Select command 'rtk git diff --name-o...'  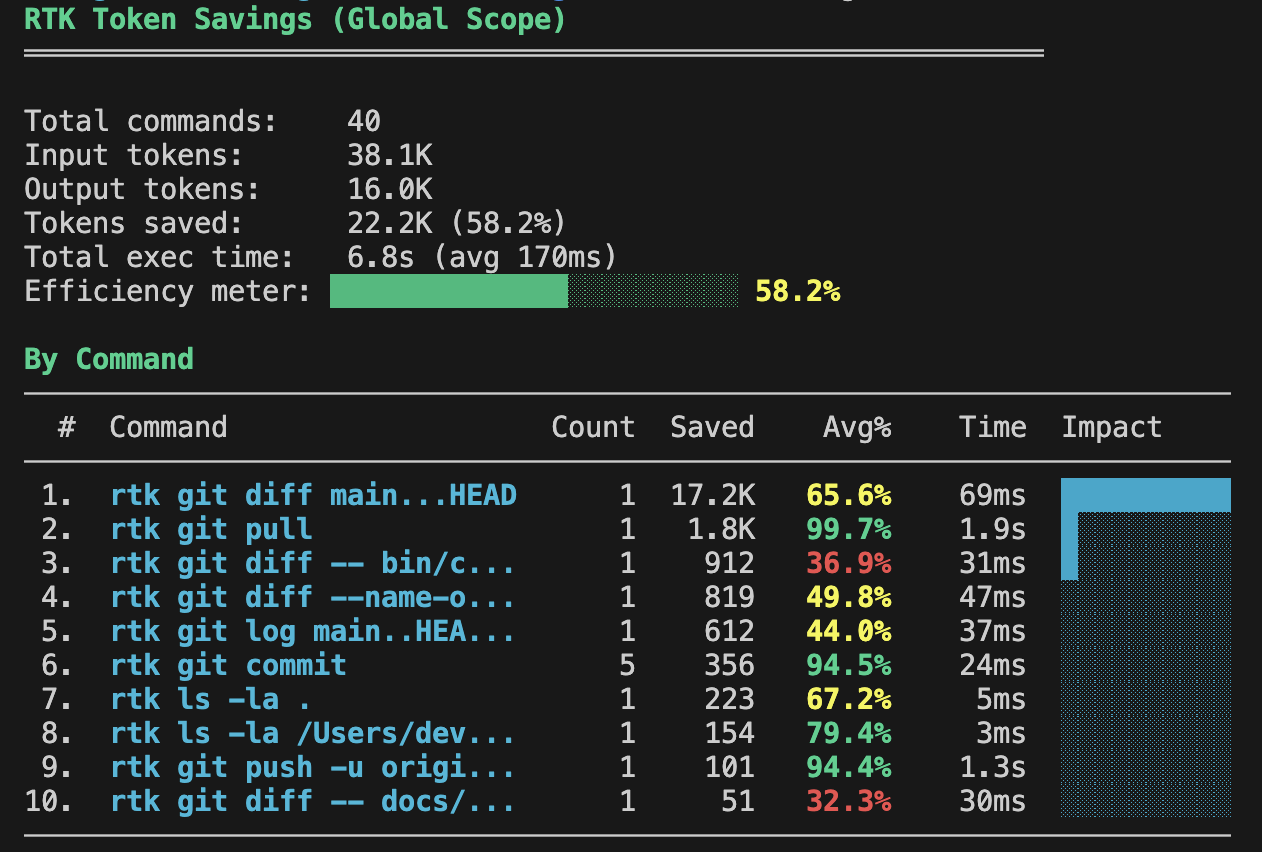313,597
